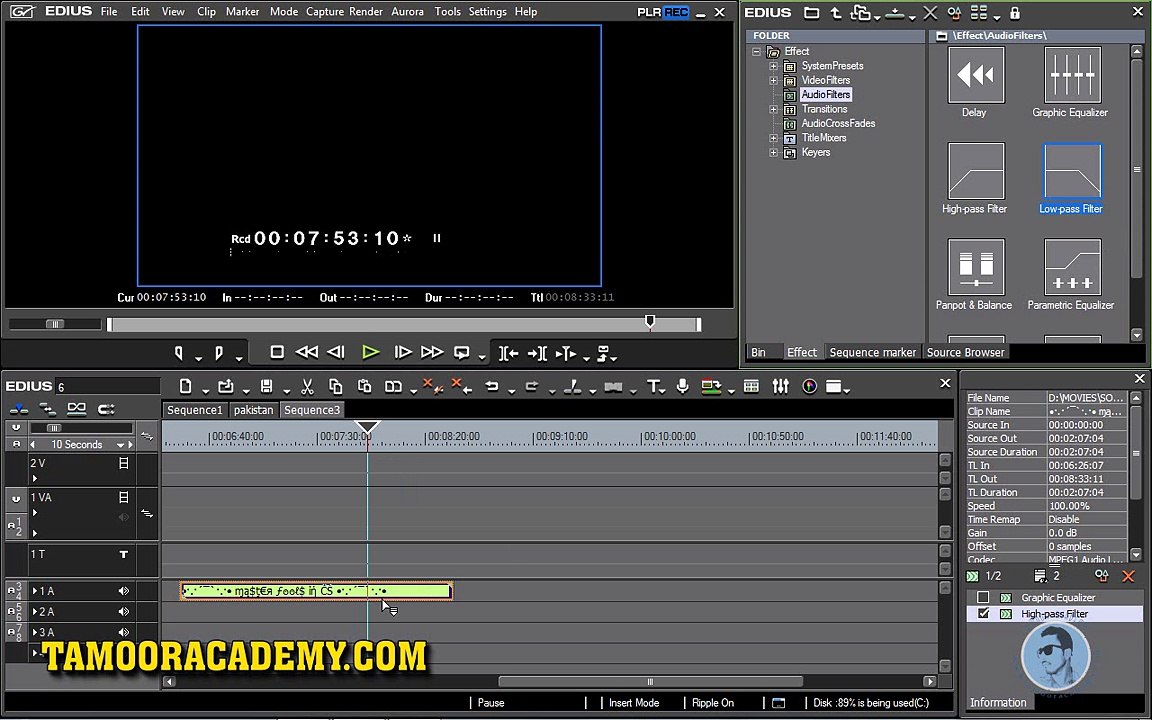
Task: Click the Lock icon in Effect palette
Action: (1015, 12)
